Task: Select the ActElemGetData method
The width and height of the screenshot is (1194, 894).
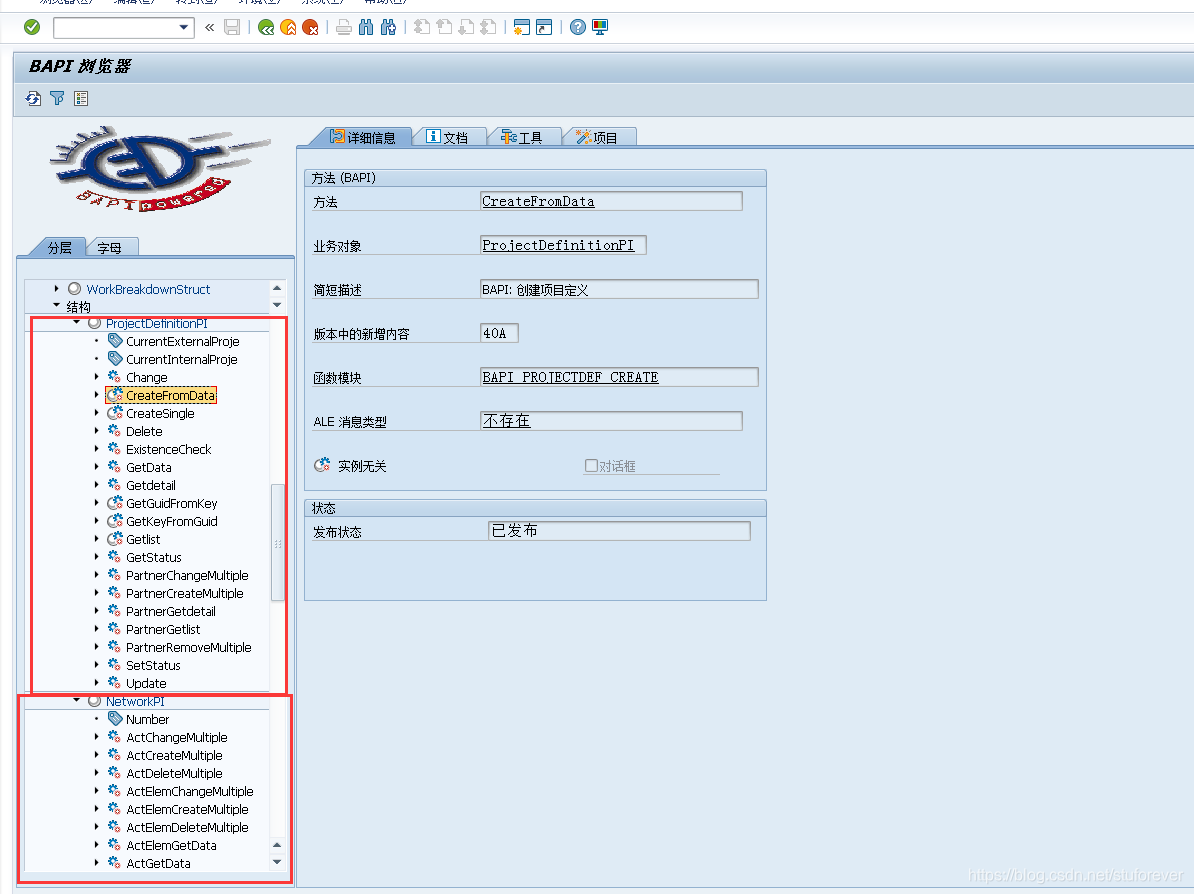Action: 171,845
